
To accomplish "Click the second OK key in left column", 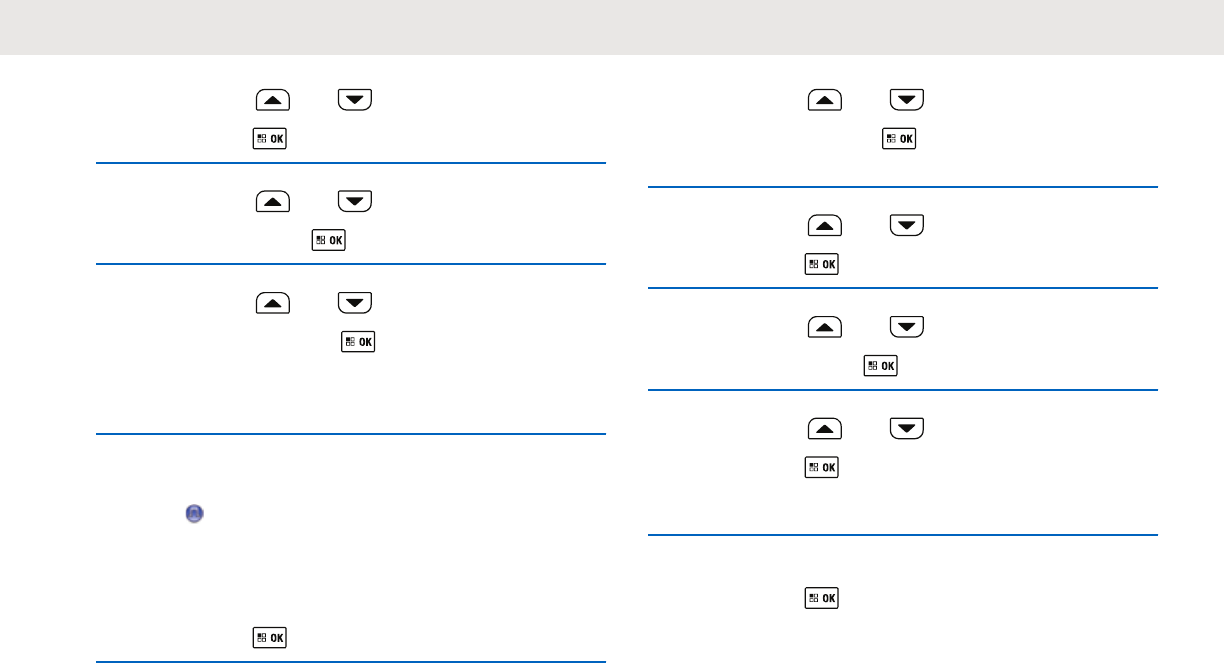I will tap(329, 240).
